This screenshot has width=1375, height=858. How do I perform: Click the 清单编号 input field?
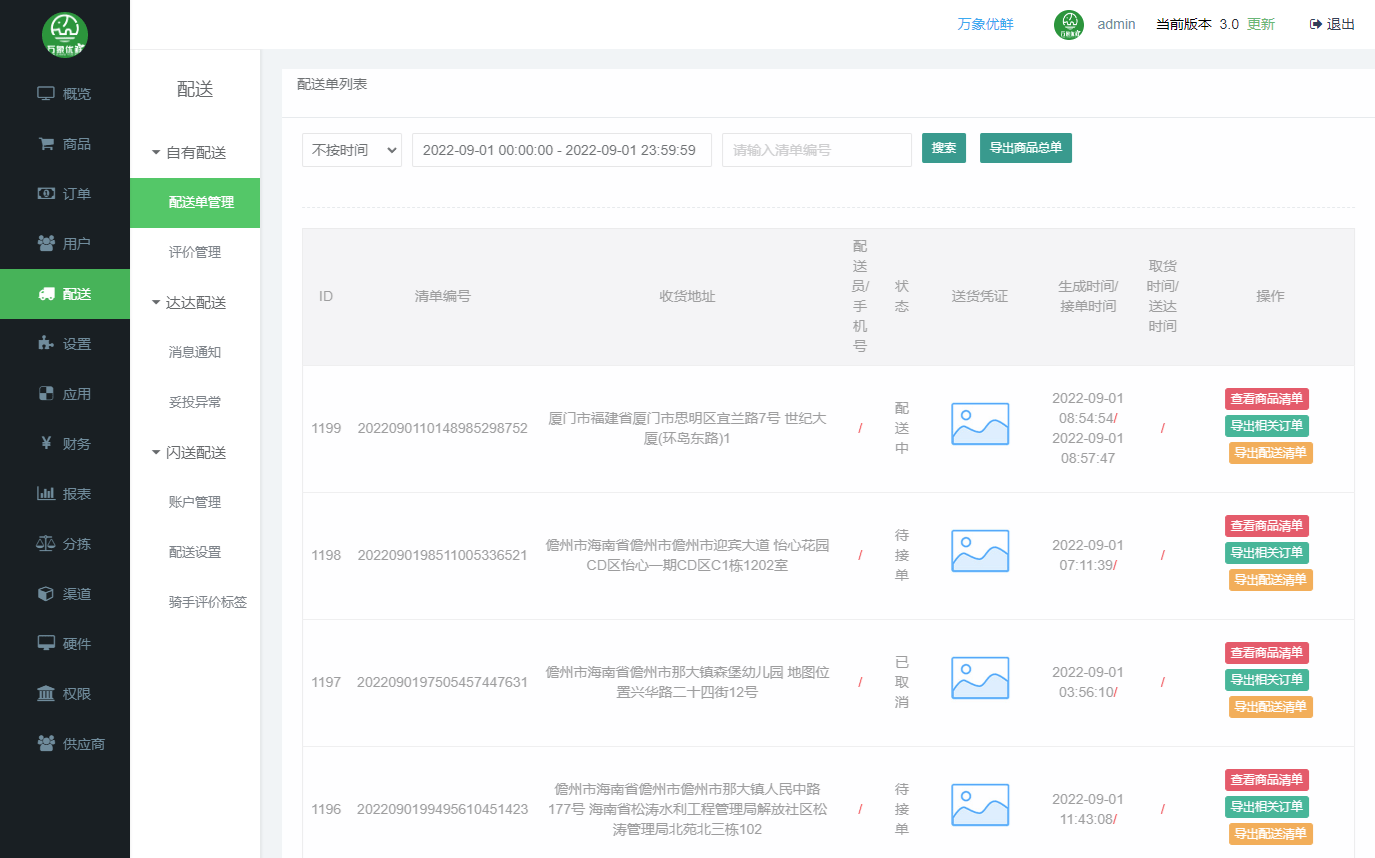pyautogui.click(x=816, y=150)
